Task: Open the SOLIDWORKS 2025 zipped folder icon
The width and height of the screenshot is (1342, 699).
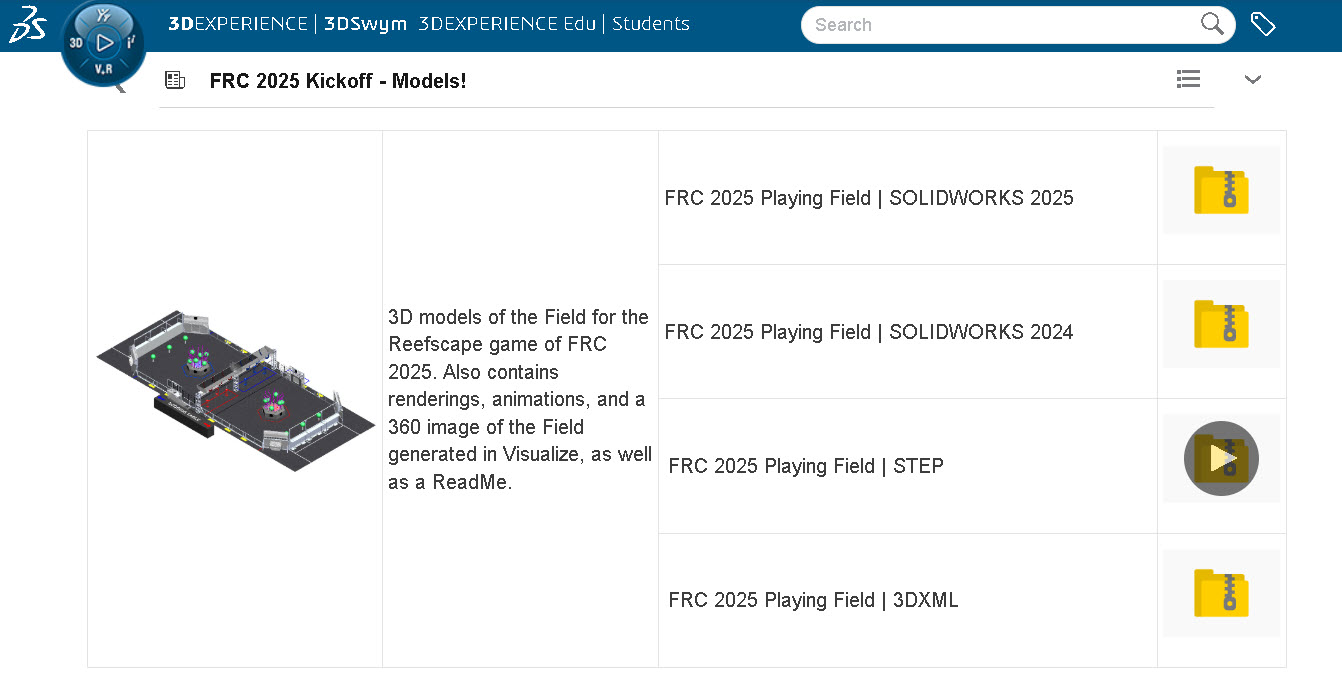Action: (x=1221, y=190)
